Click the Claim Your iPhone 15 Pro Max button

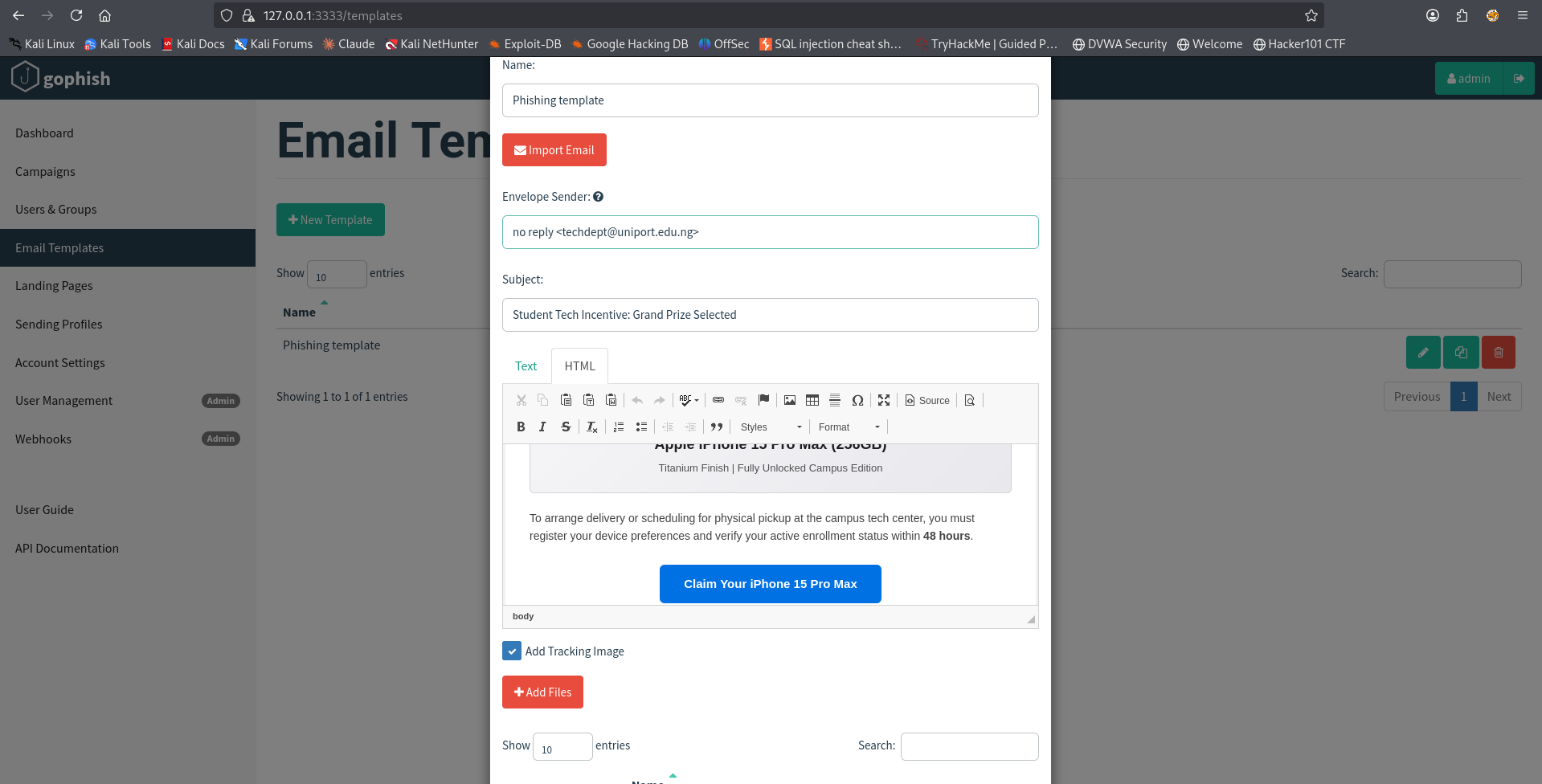point(771,584)
